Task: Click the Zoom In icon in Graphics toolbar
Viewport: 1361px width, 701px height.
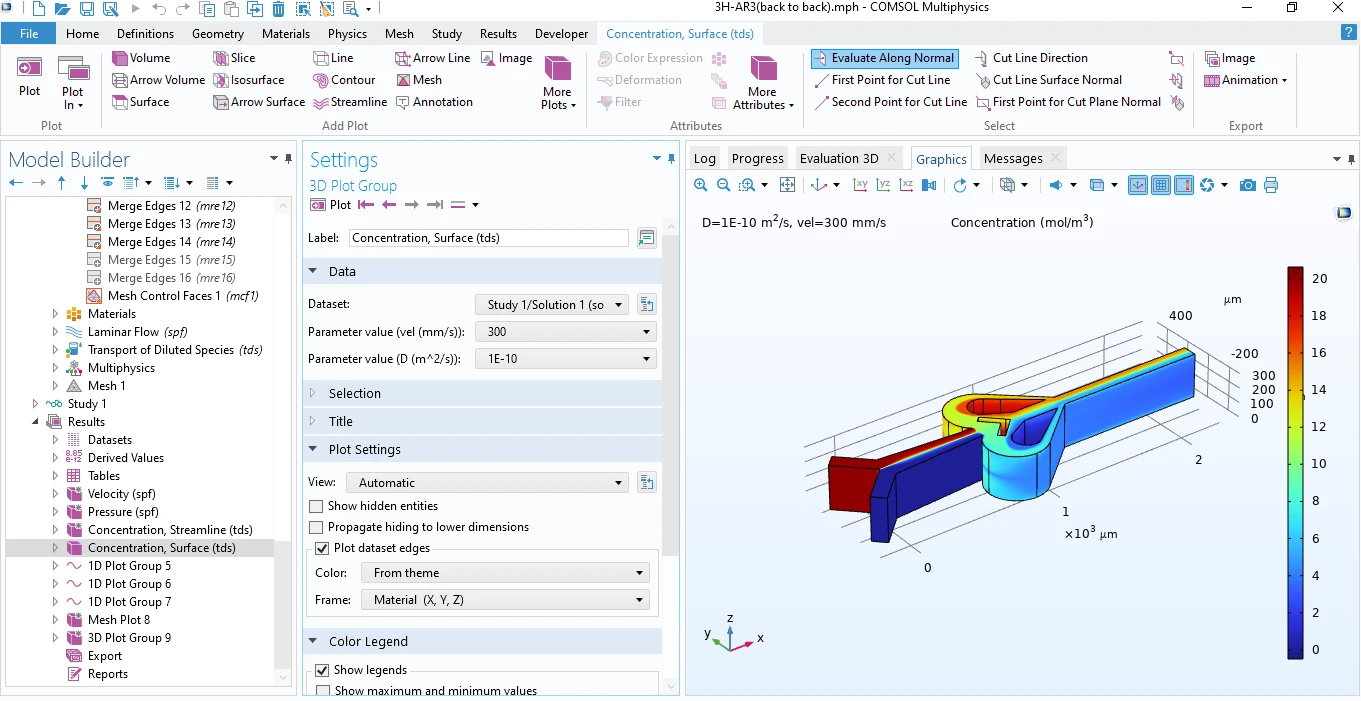Action: 700,185
